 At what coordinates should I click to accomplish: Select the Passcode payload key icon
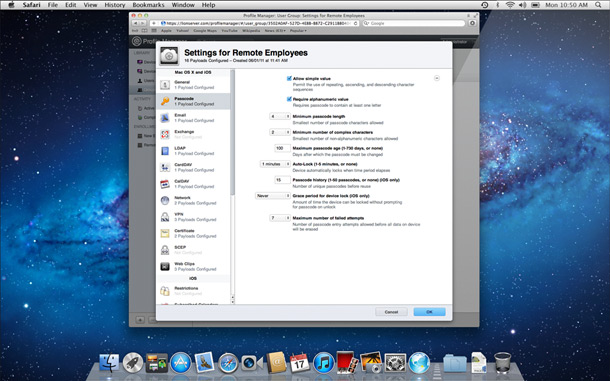click(x=165, y=101)
